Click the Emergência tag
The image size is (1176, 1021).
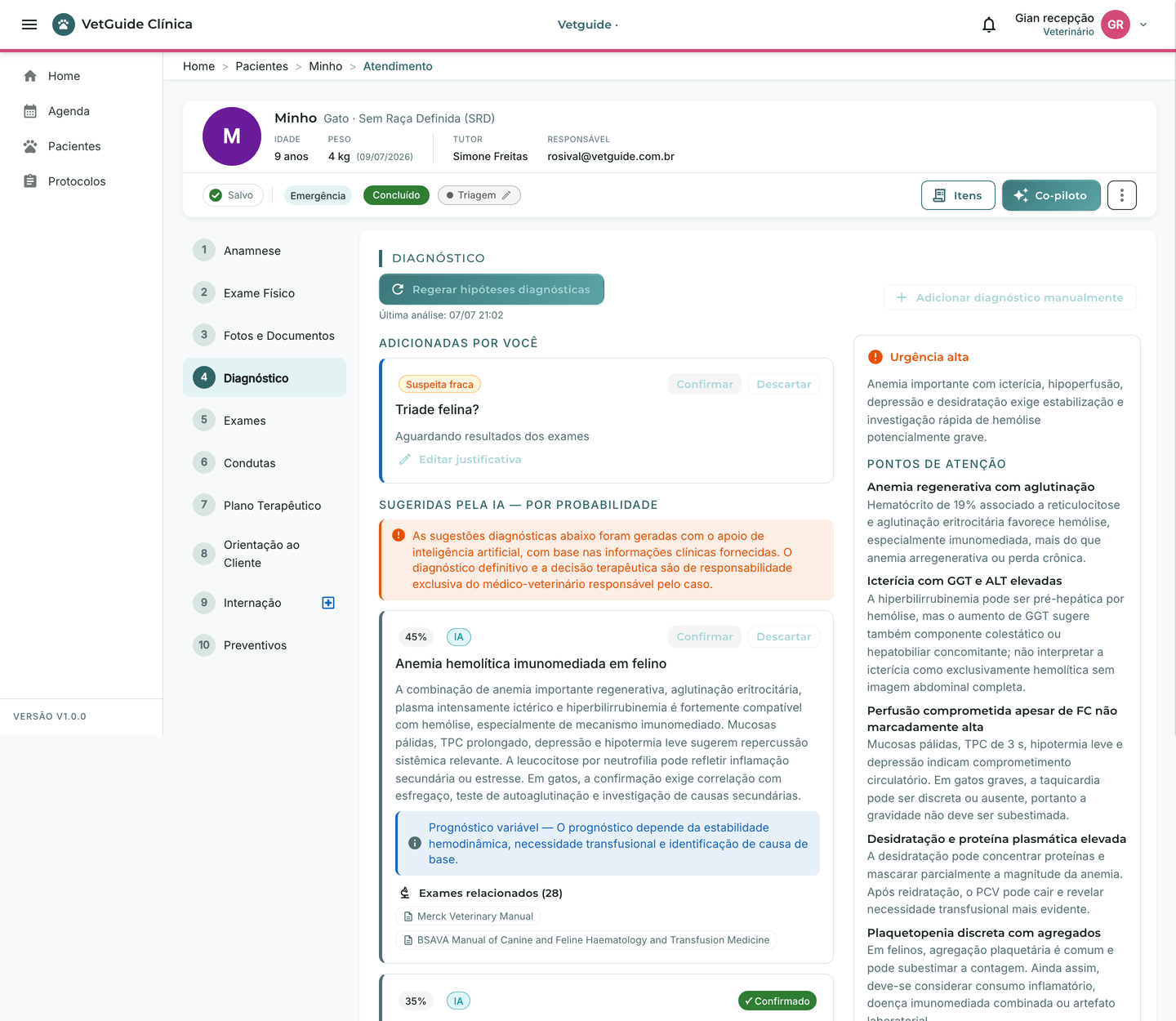point(318,195)
